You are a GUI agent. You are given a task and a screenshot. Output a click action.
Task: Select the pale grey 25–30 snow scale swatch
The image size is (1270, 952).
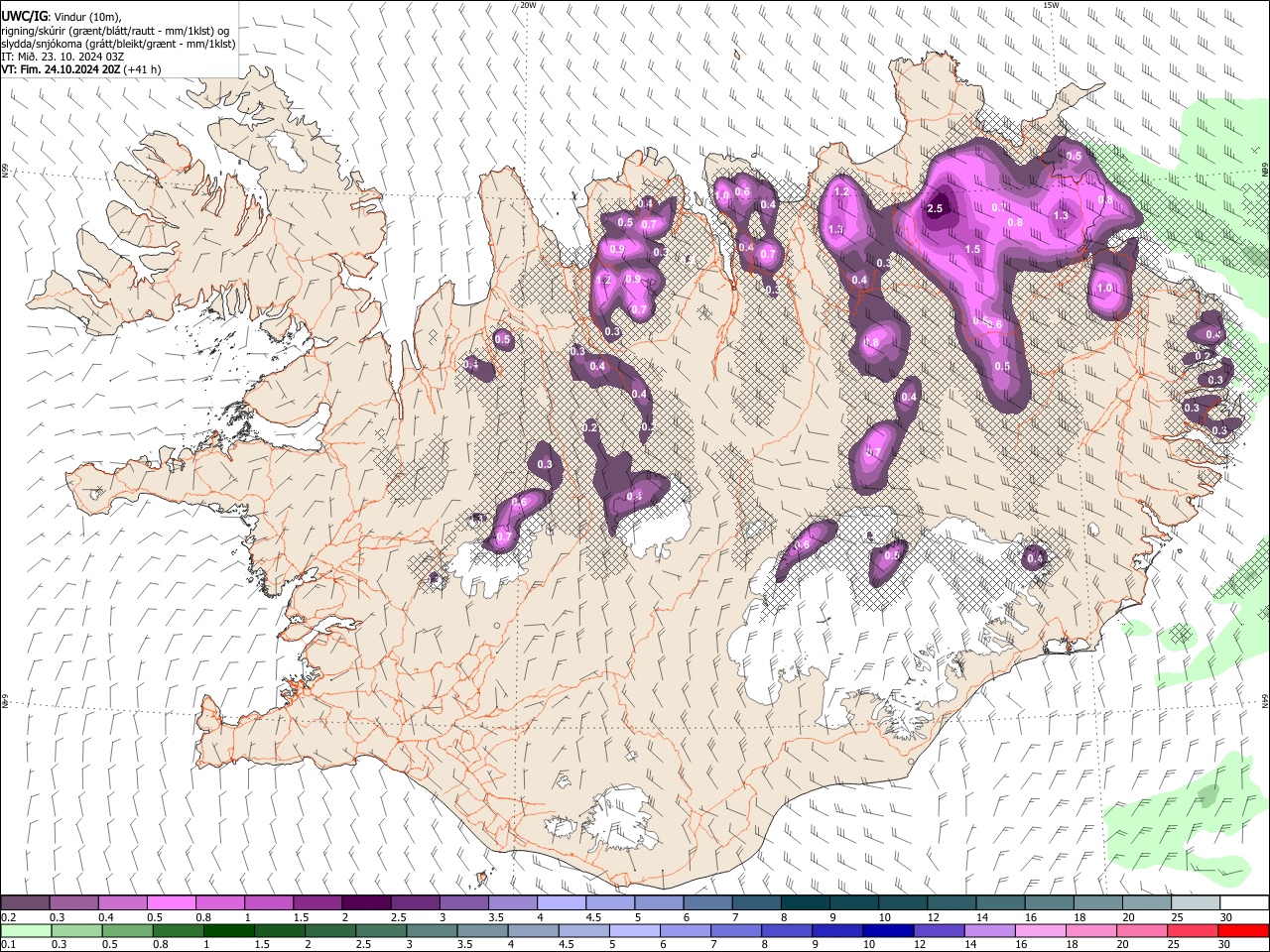[1196, 902]
